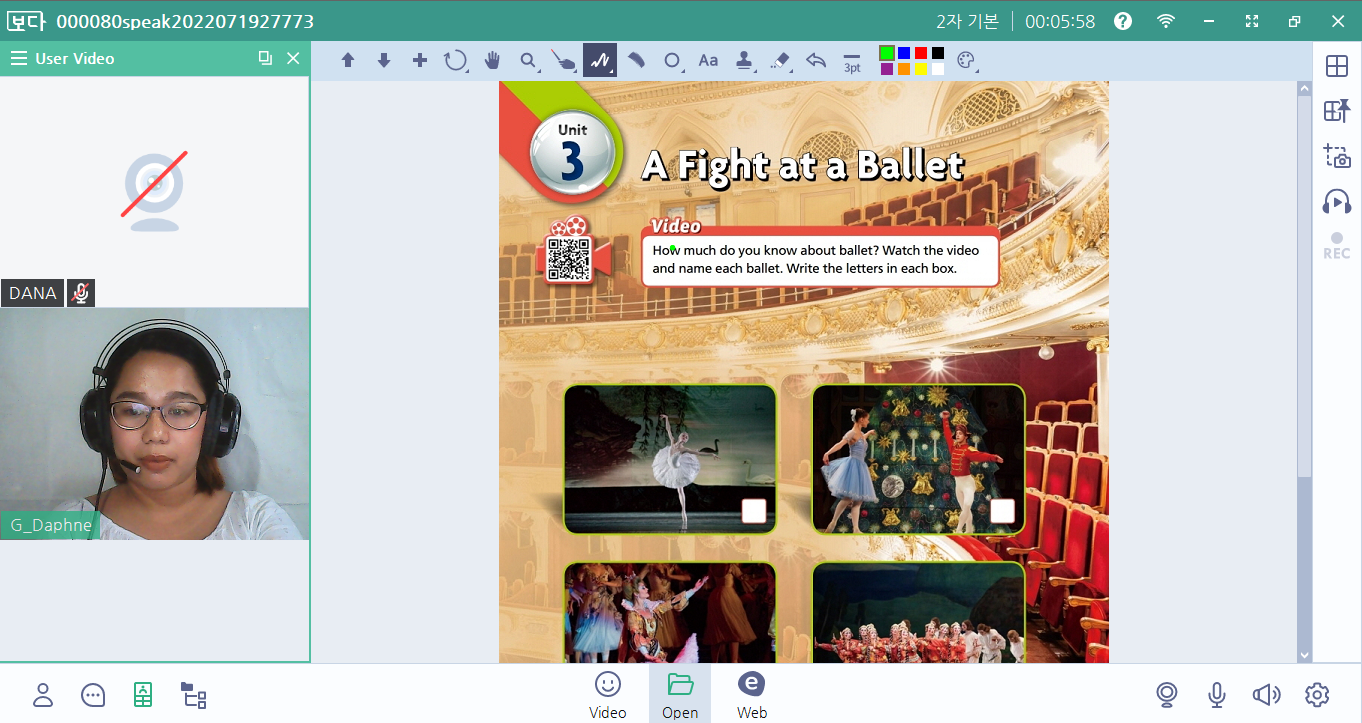The image size is (1362, 723).
Task: Open the layout grid icon in right sidebar
Action: 1337,66
